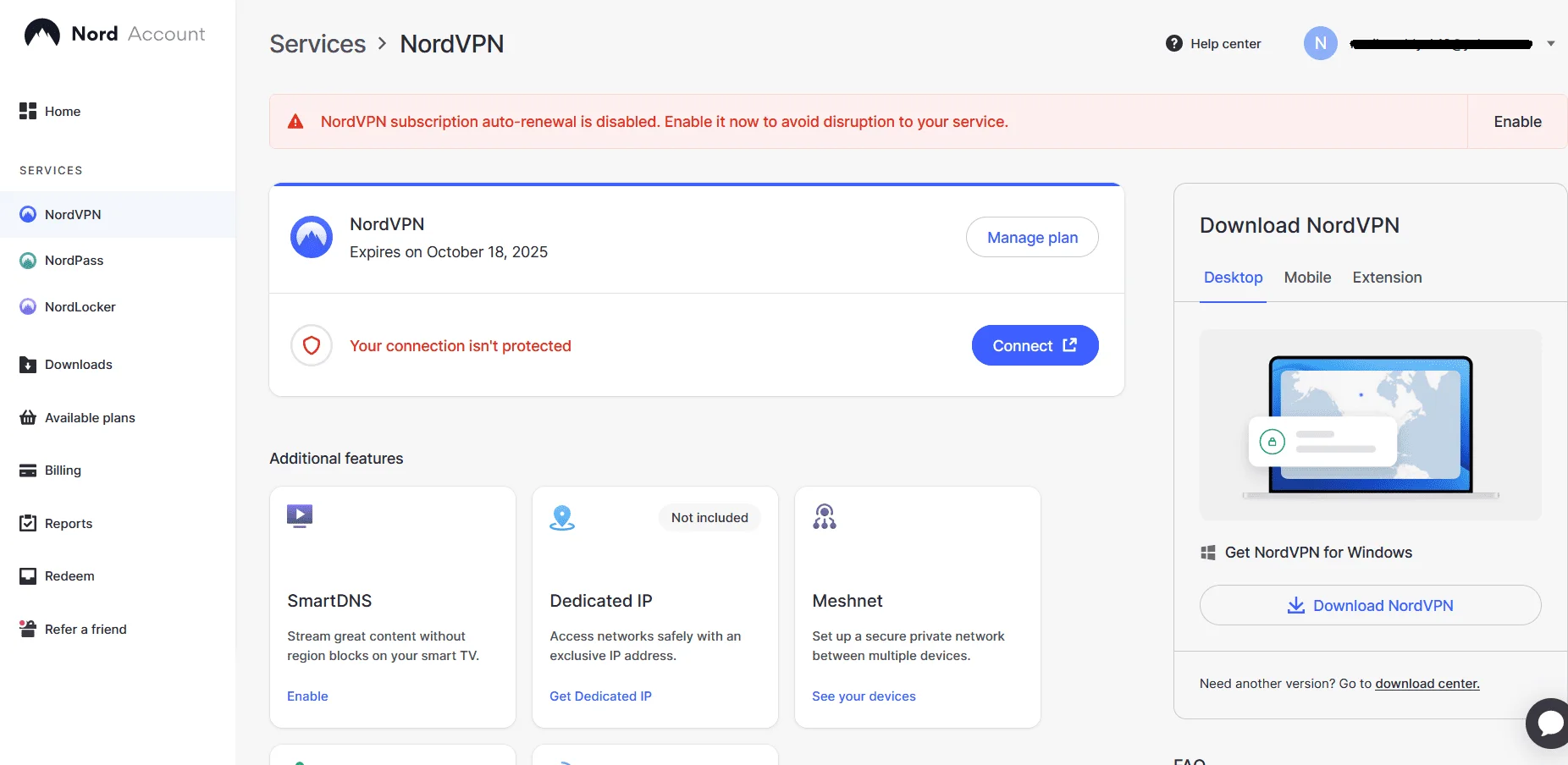Screen dimensions: 1568x765
Task: Click the Nord Account mountain logo
Action: (x=42, y=33)
